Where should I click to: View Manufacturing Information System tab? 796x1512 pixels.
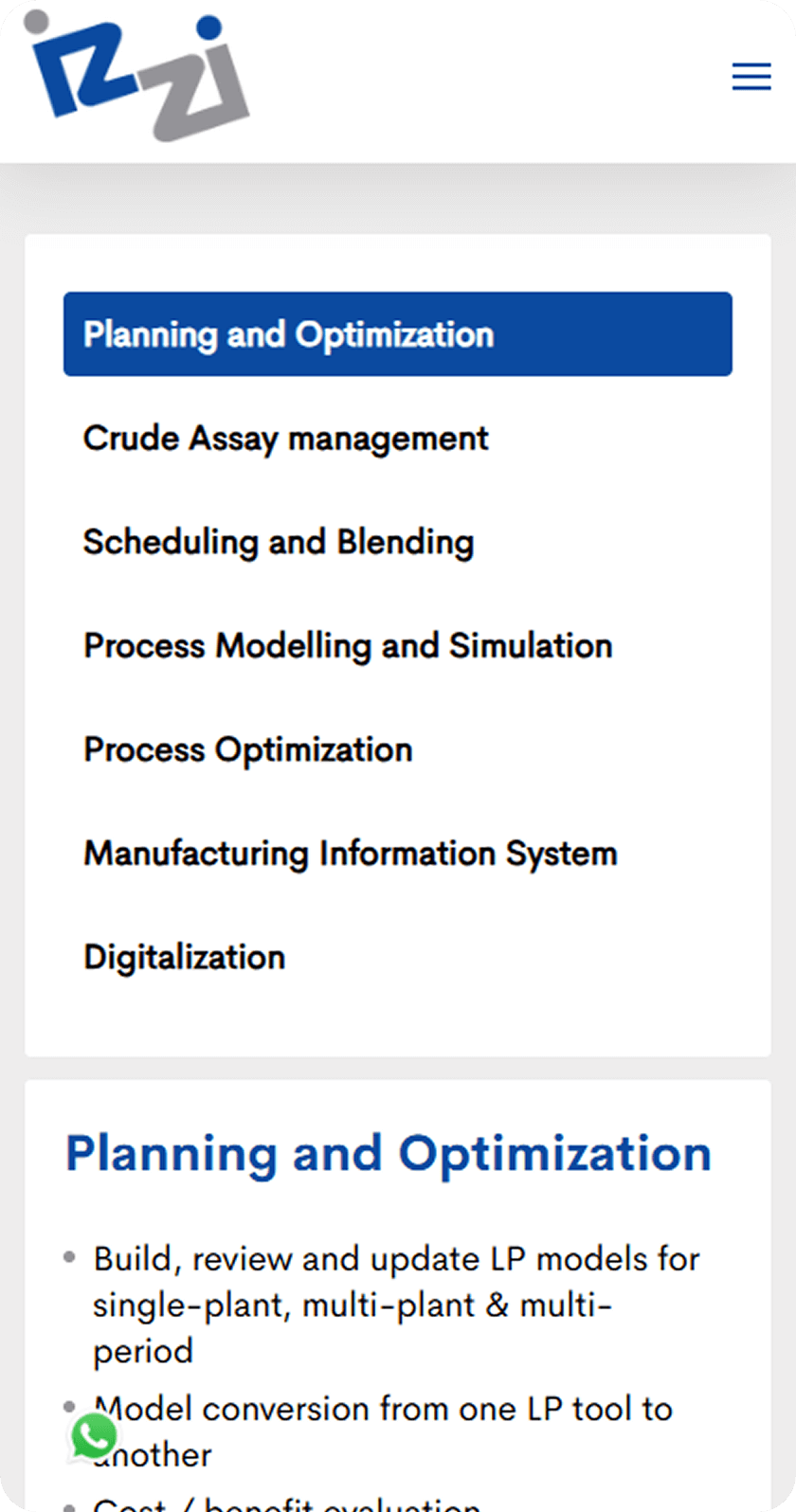(351, 853)
